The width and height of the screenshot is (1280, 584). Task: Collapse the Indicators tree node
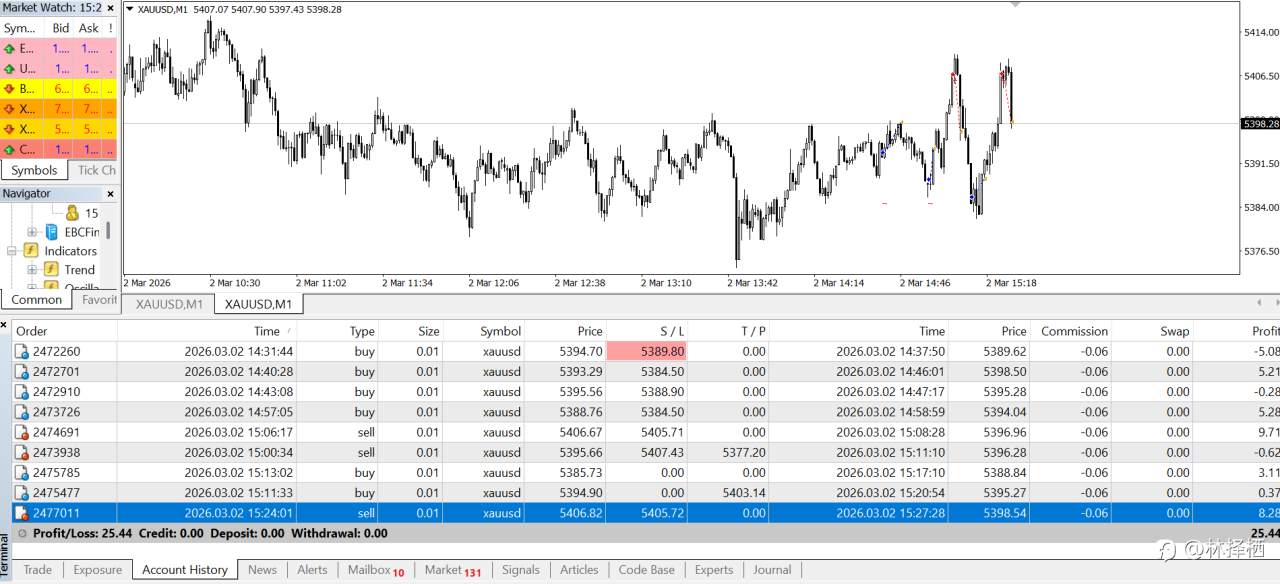click(12, 251)
